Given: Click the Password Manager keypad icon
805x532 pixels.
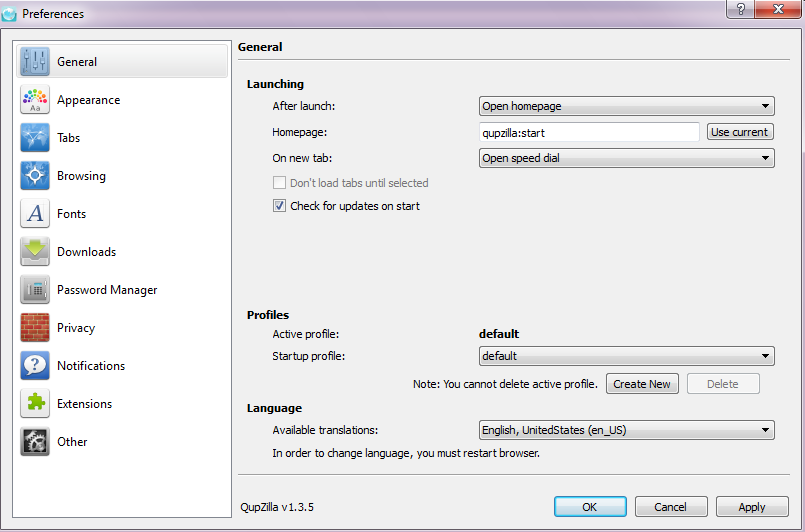Looking at the screenshot, I should pos(35,290).
